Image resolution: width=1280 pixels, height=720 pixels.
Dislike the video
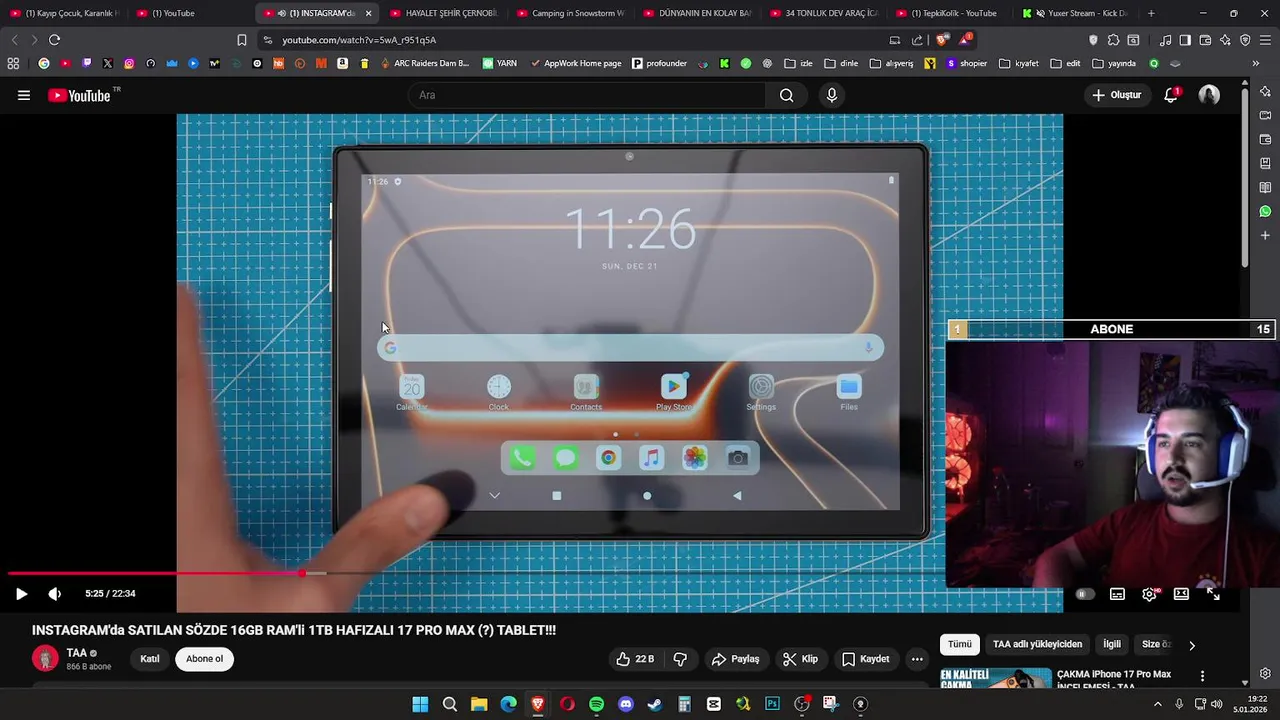tap(680, 659)
